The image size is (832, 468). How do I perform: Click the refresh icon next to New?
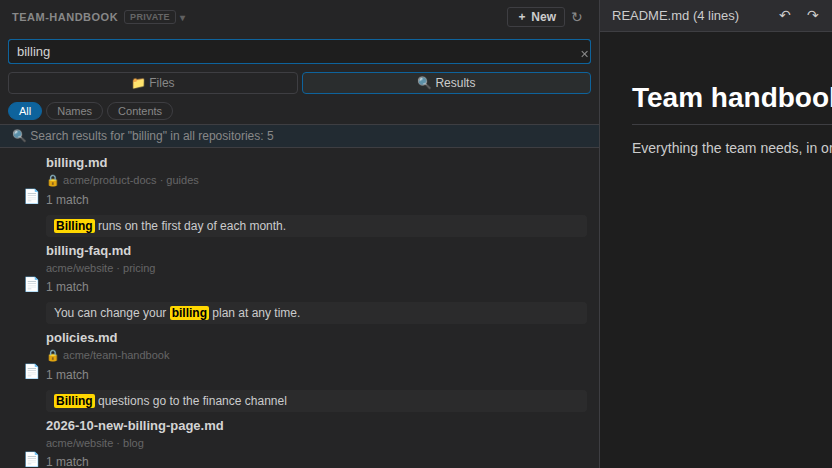pyautogui.click(x=577, y=17)
